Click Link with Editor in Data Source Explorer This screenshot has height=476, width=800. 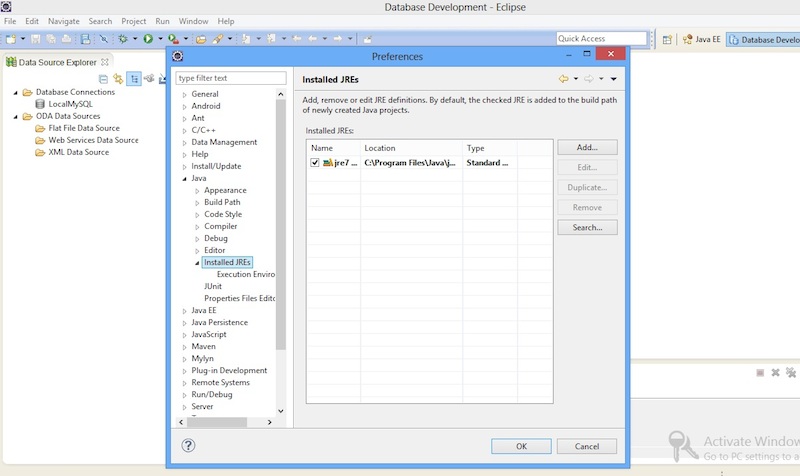click(x=118, y=78)
